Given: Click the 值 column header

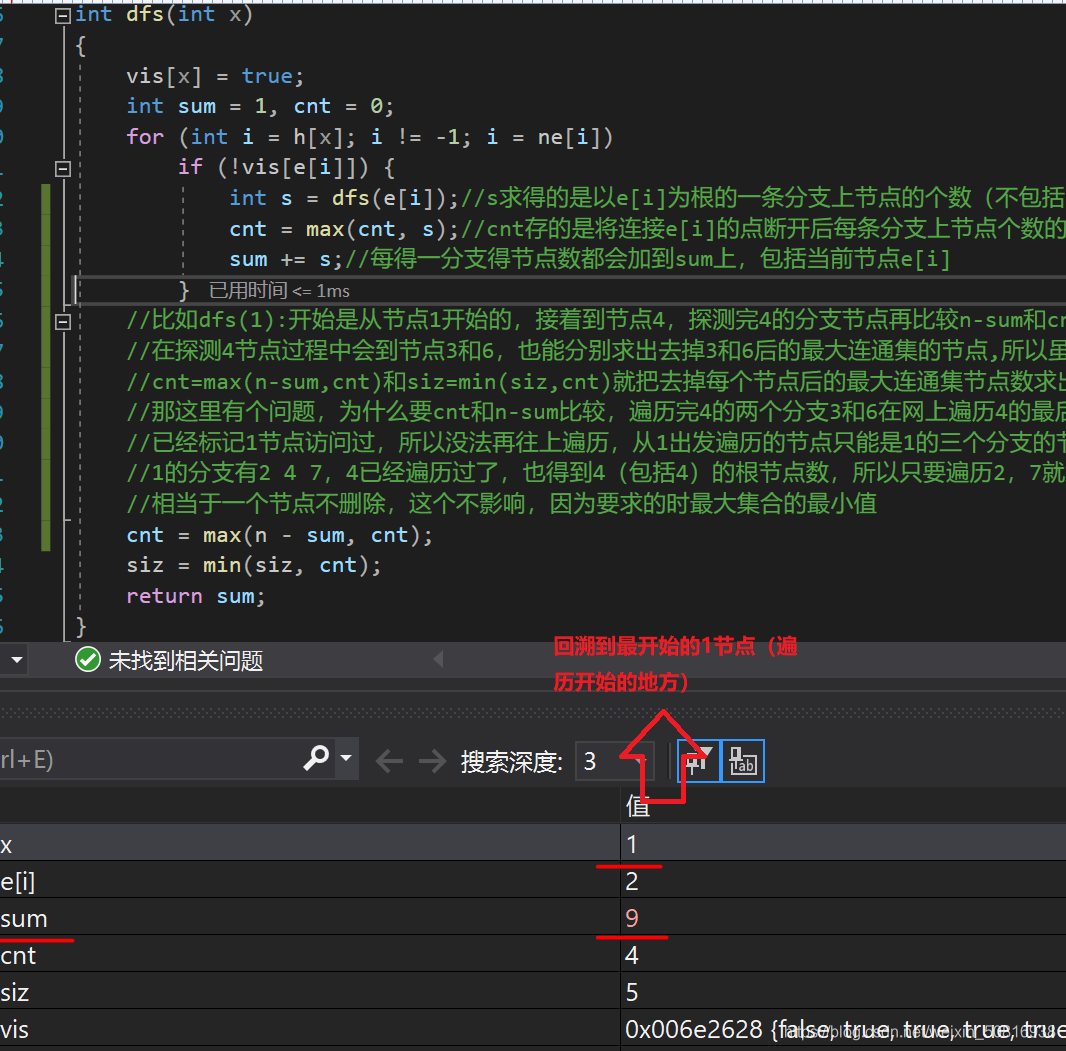Looking at the screenshot, I should click(x=638, y=806).
